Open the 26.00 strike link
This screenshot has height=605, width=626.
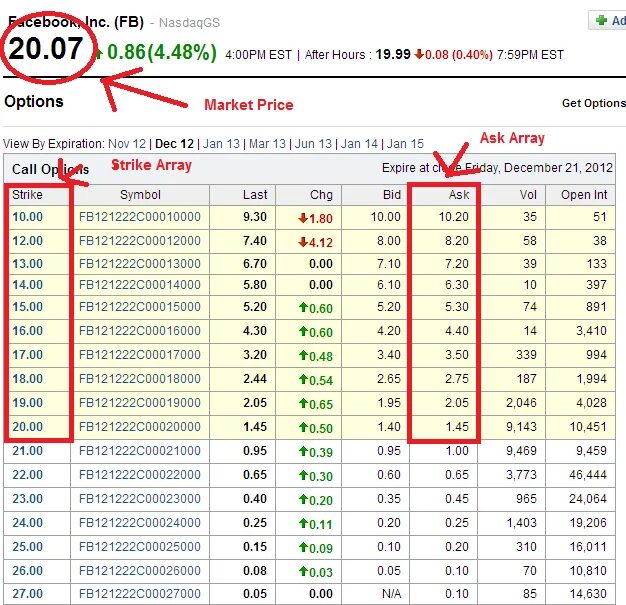(x=28, y=571)
